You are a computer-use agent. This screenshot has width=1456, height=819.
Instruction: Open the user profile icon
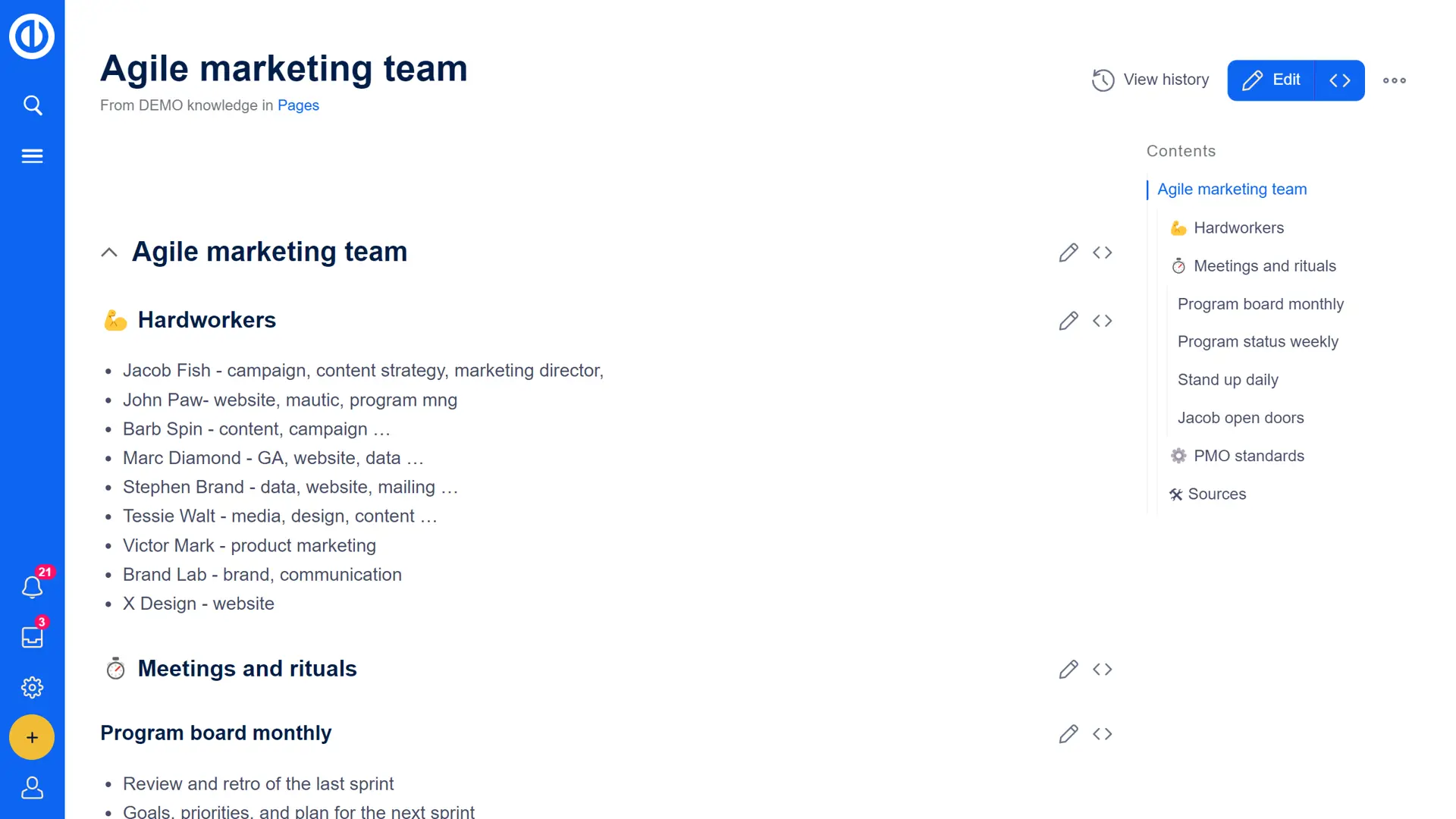click(x=32, y=788)
